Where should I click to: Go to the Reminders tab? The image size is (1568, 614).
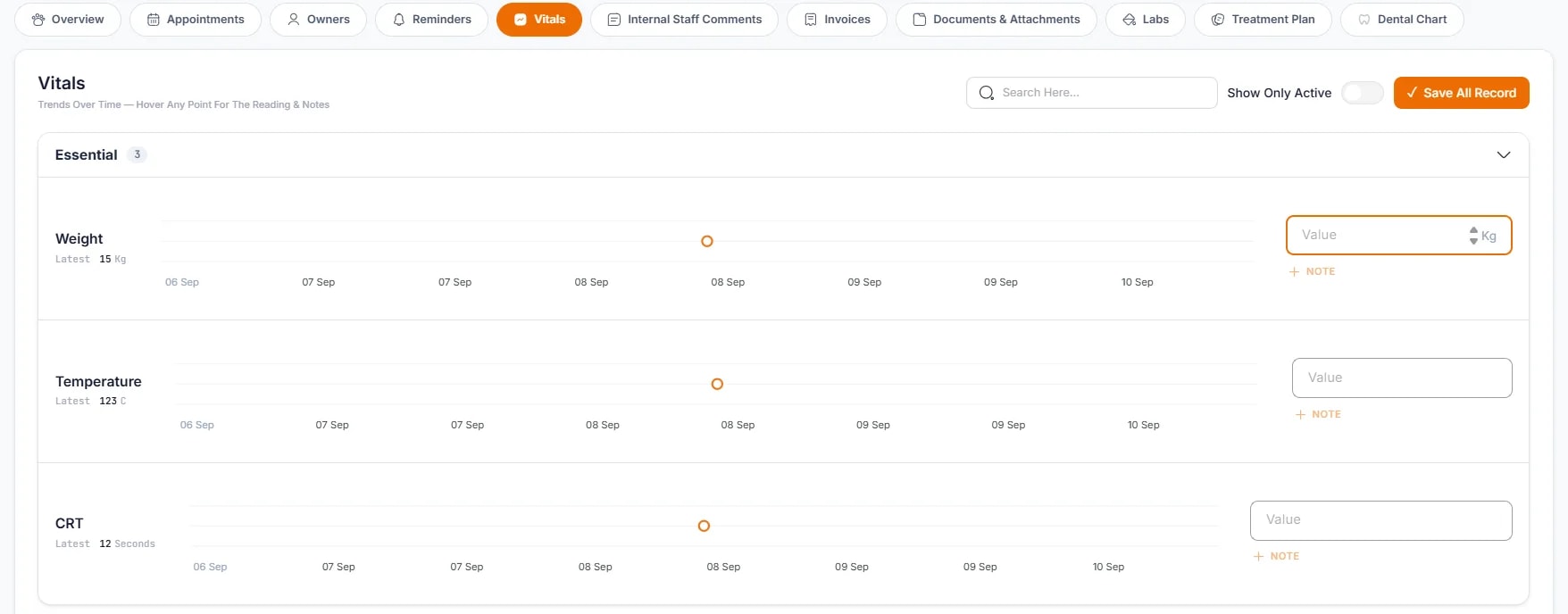click(432, 20)
